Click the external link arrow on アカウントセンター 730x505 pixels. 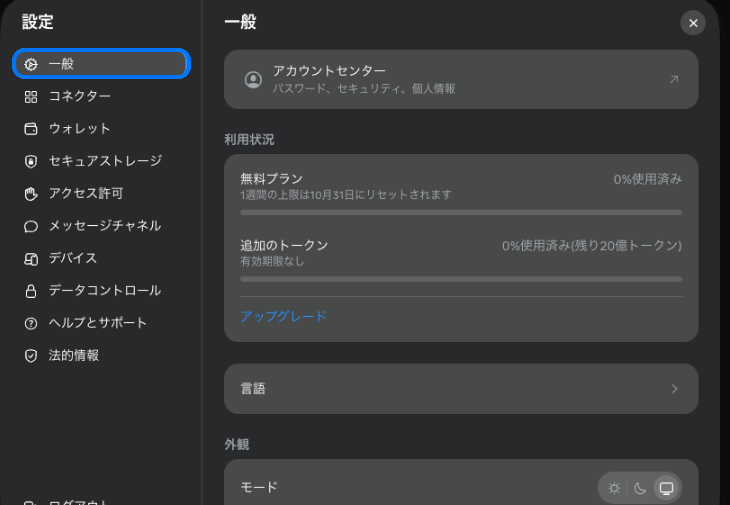[x=674, y=80]
